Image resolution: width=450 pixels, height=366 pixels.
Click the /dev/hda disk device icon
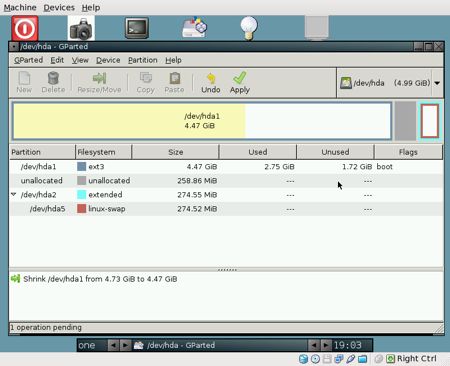point(346,83)
